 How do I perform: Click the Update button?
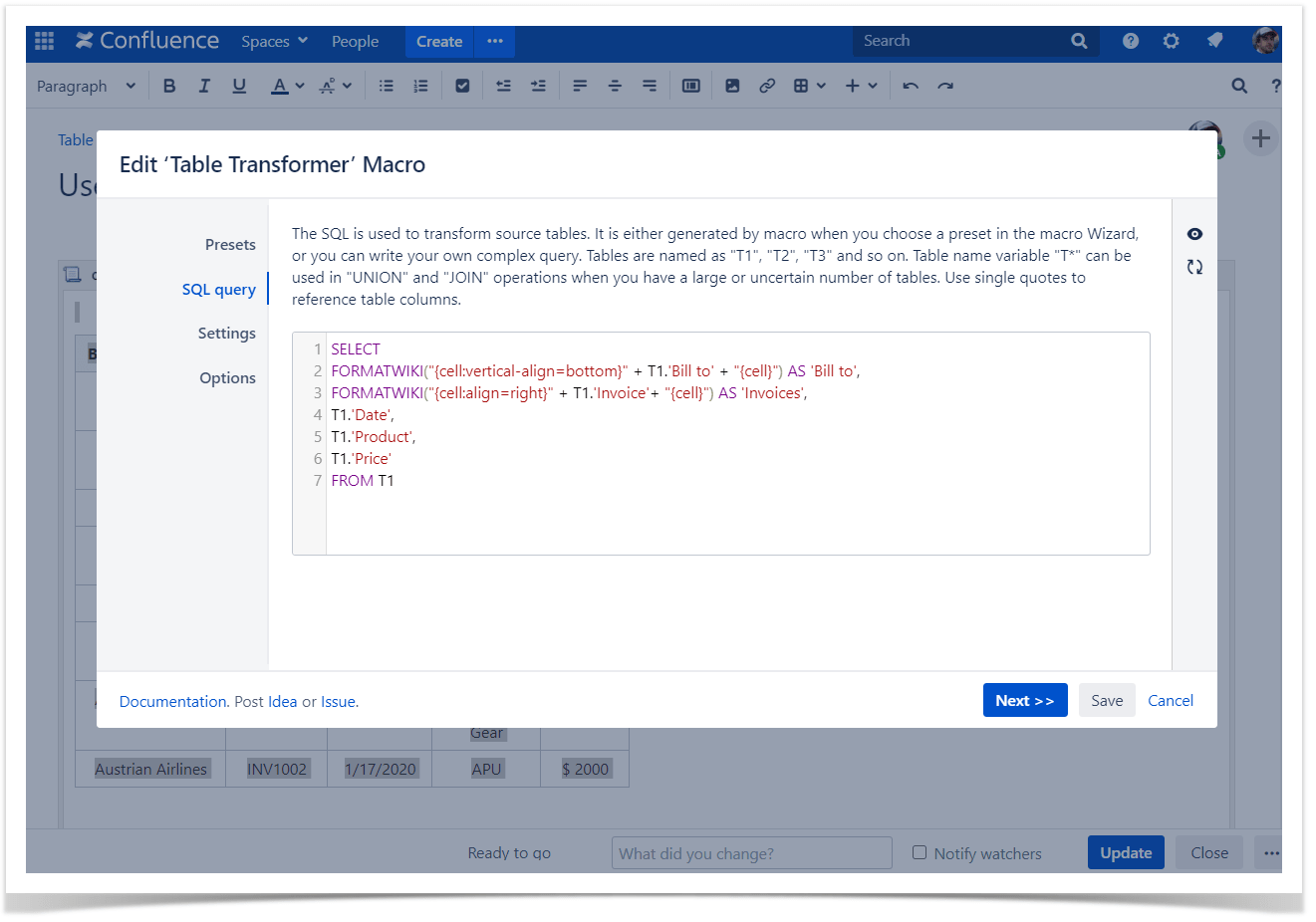click(x=1126, y=852)
